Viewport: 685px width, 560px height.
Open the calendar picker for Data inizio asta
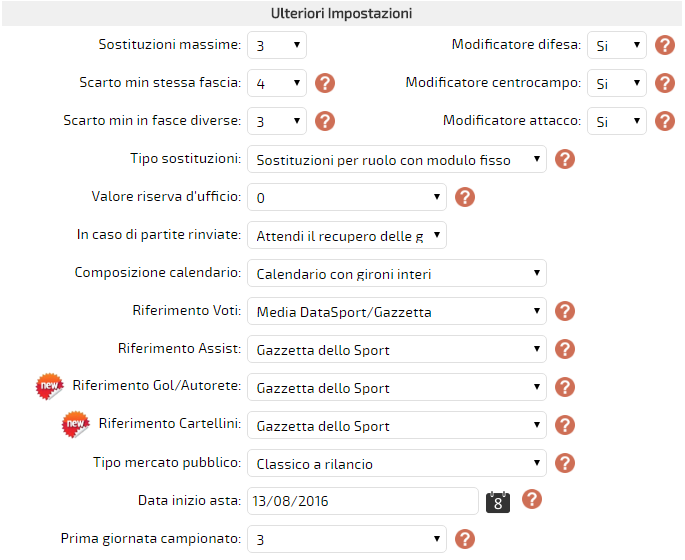[x=498, y=502]
